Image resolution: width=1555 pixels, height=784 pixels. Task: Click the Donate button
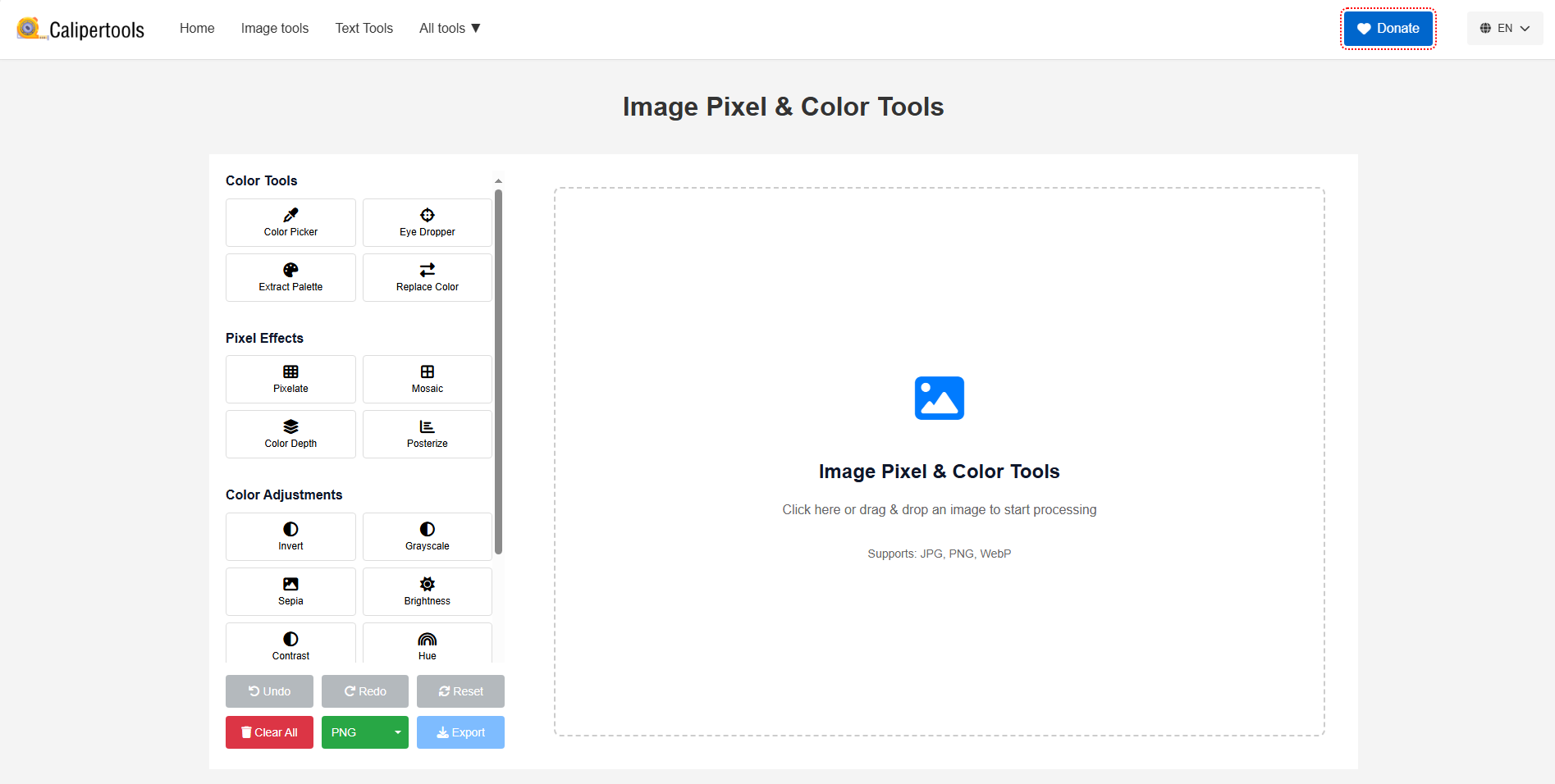point(1388,28)
